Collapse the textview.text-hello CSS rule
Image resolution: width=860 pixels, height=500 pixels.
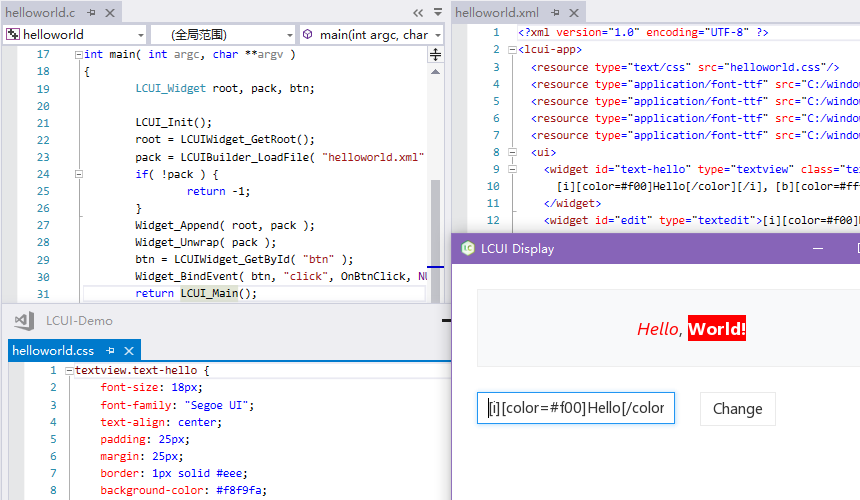[x=69, y=371]
